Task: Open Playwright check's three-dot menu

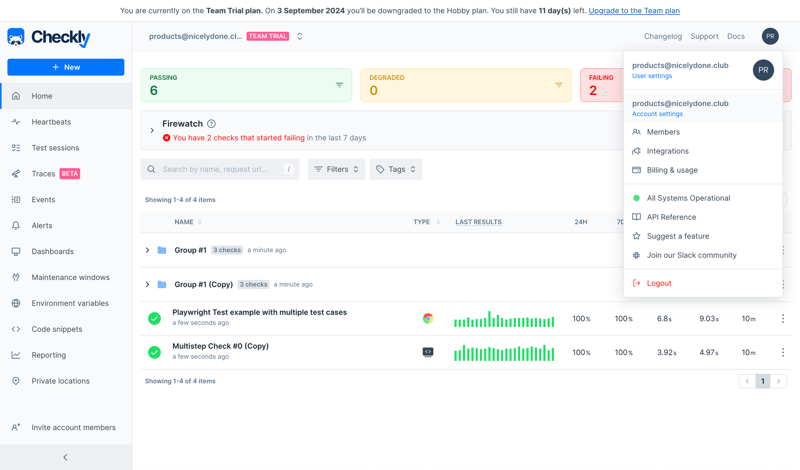Action: point(783,318)
